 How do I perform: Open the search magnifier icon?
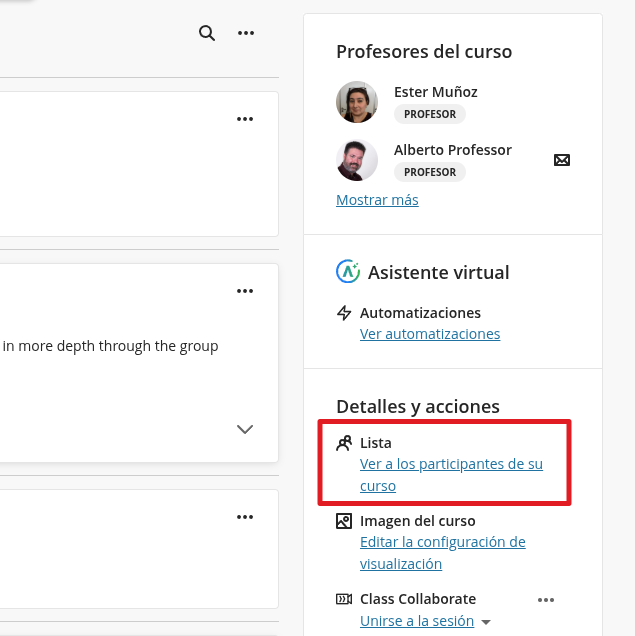click(x=207, y=33)
